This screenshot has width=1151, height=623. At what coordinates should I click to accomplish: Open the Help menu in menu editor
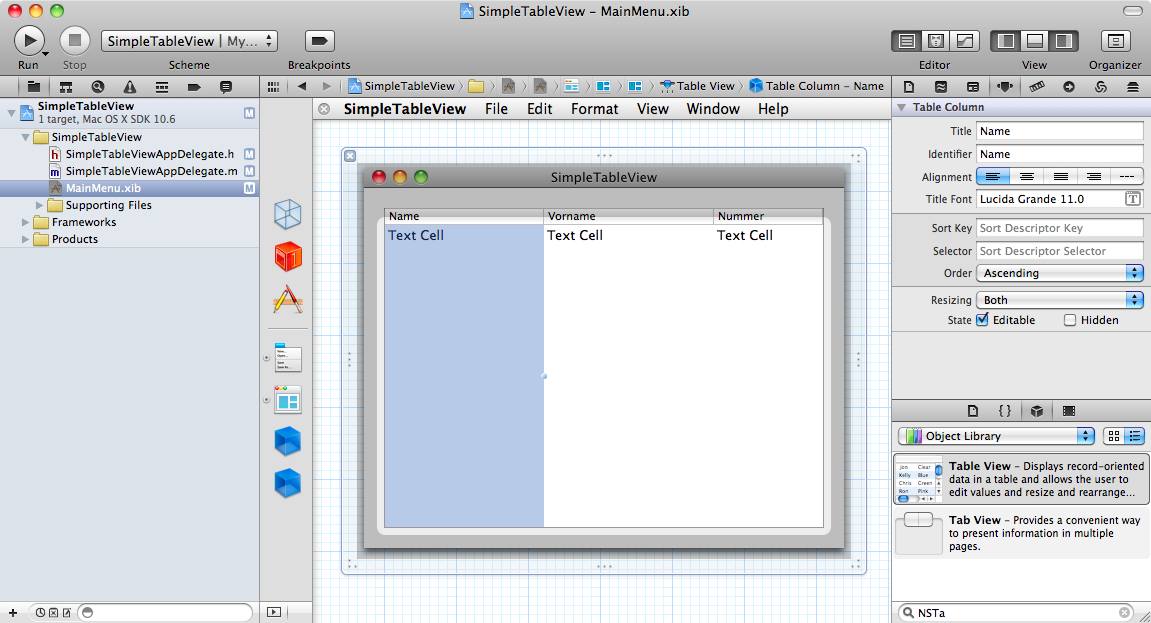pyautogui.click(x=773, y=109)
